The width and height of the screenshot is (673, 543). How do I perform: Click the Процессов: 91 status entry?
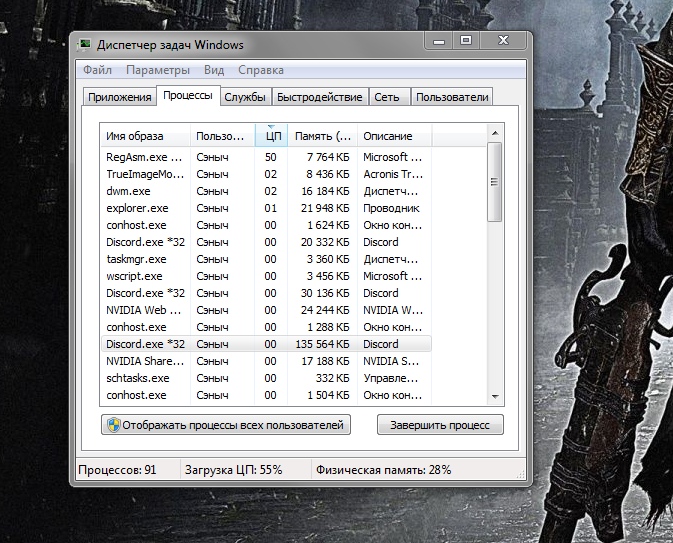point(117,470)
